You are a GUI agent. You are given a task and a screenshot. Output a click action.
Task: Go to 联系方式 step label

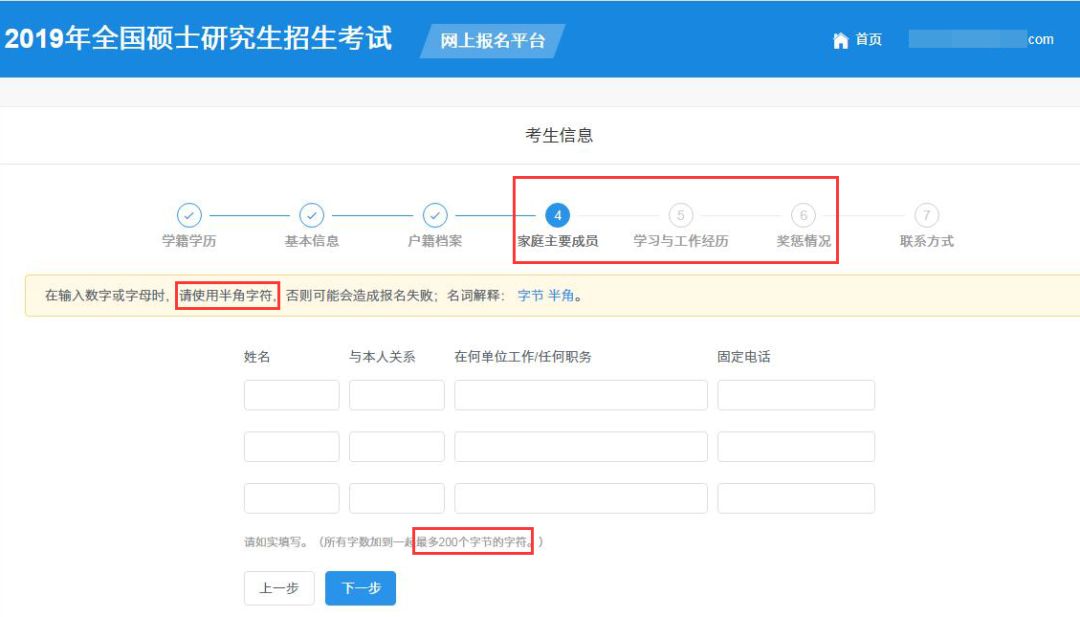(x=927, y=241)
